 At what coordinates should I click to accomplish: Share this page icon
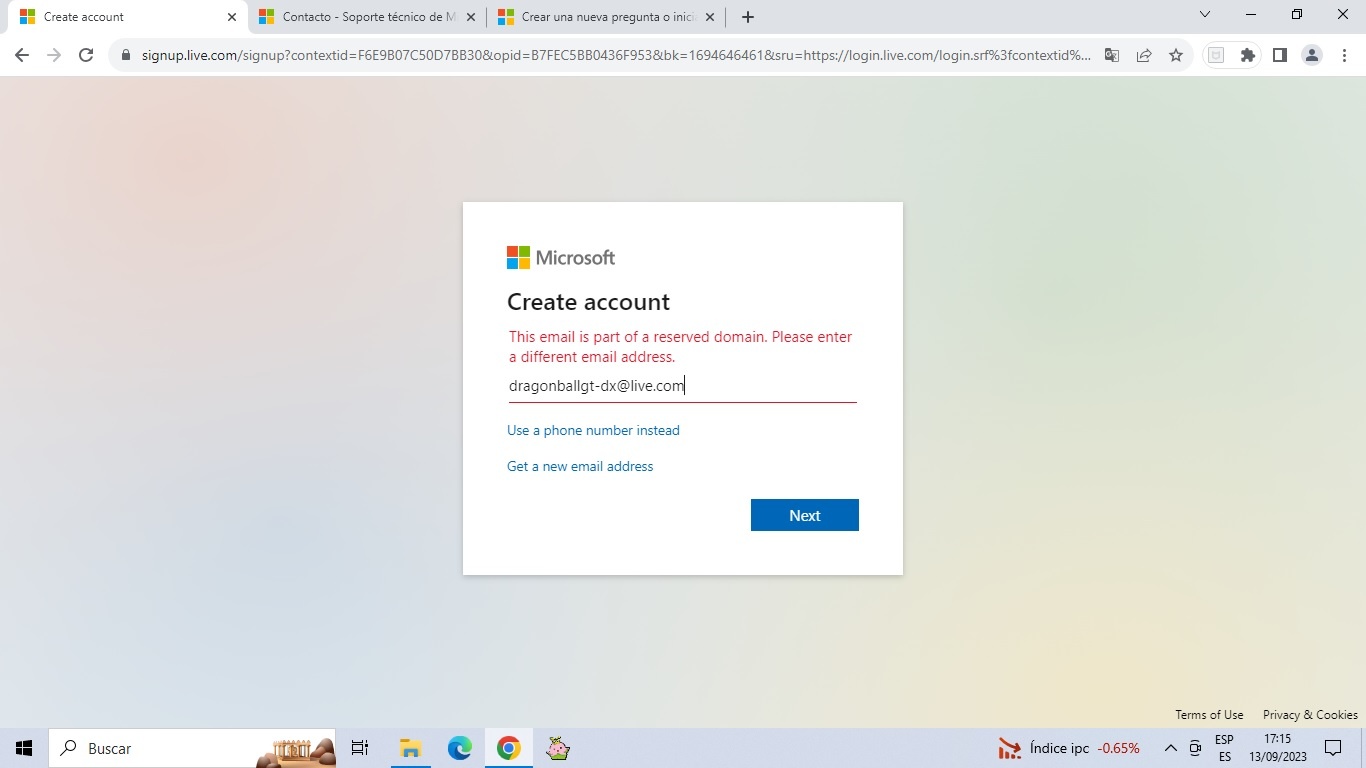[x=1144, y=55]
